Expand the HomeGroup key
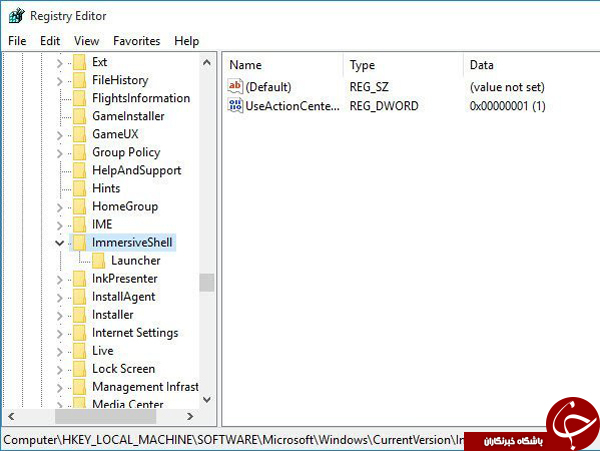Image resolution: width=600 pixels, height=451 pixels. coord(59,207)
